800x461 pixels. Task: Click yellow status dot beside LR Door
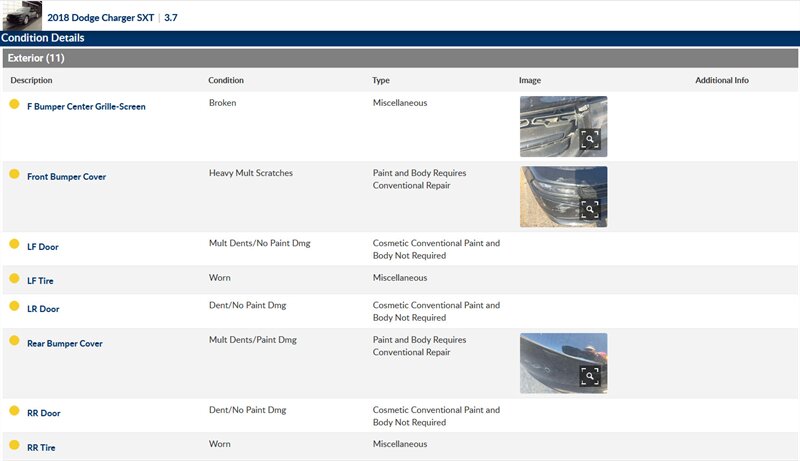14,307
